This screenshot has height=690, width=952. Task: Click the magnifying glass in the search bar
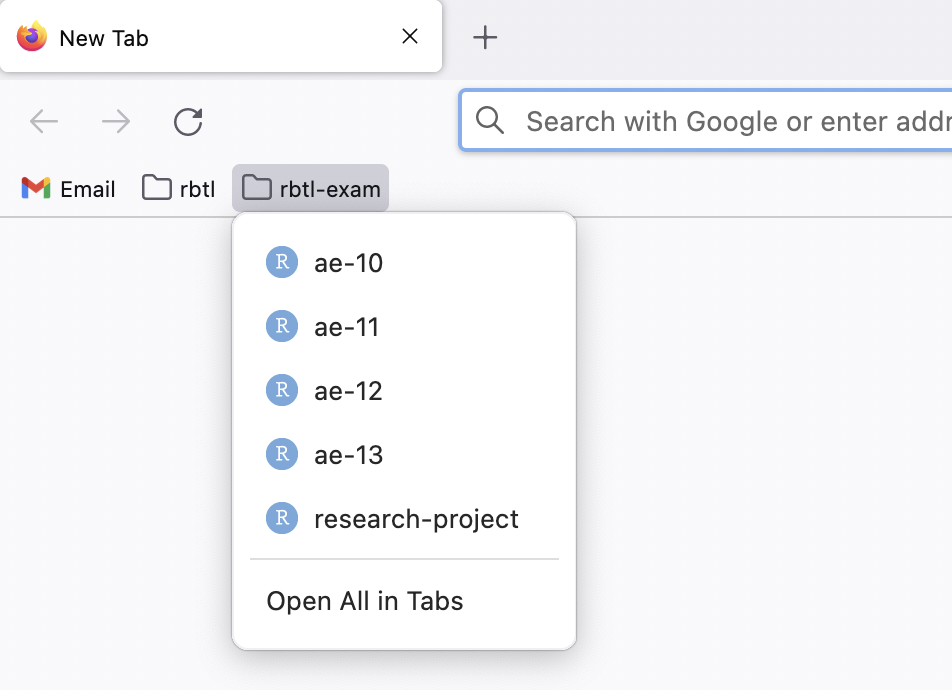coord(490,120)
